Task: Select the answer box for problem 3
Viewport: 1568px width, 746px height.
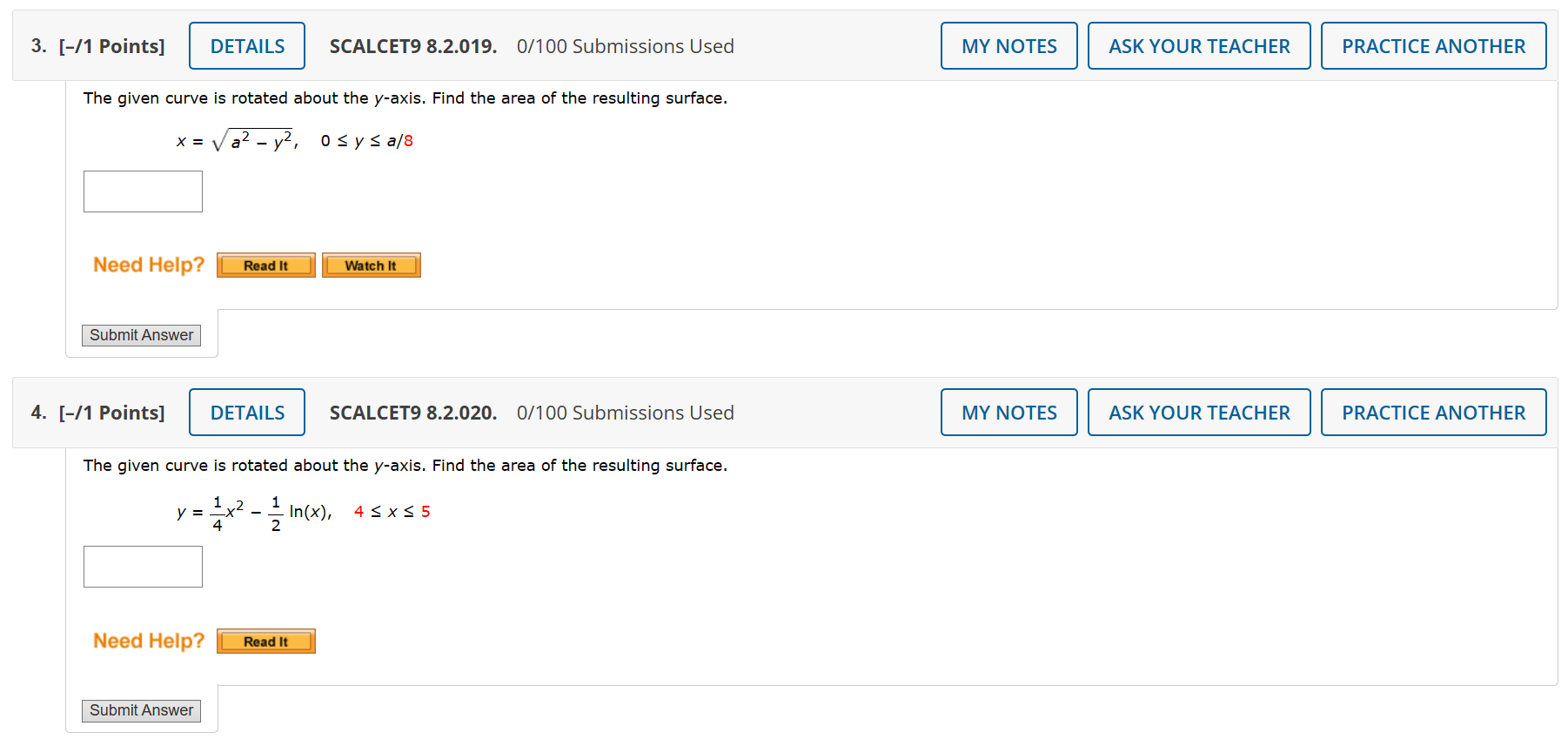Action: pos(142,191)
